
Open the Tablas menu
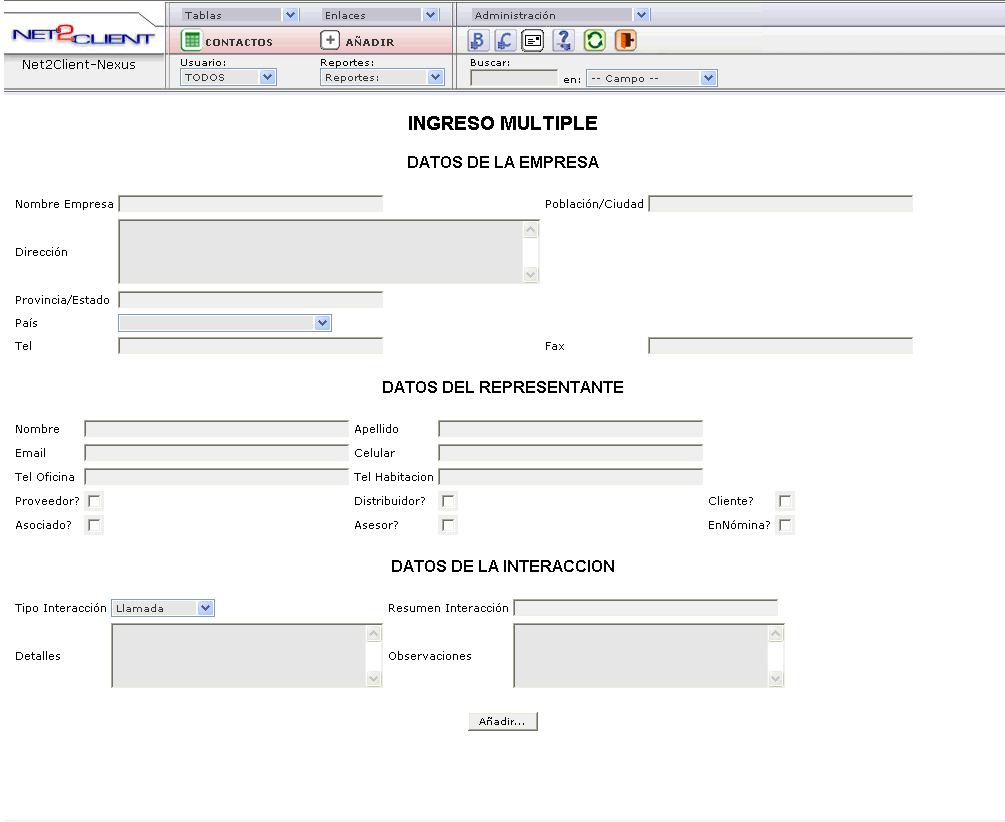coord(241,15)
